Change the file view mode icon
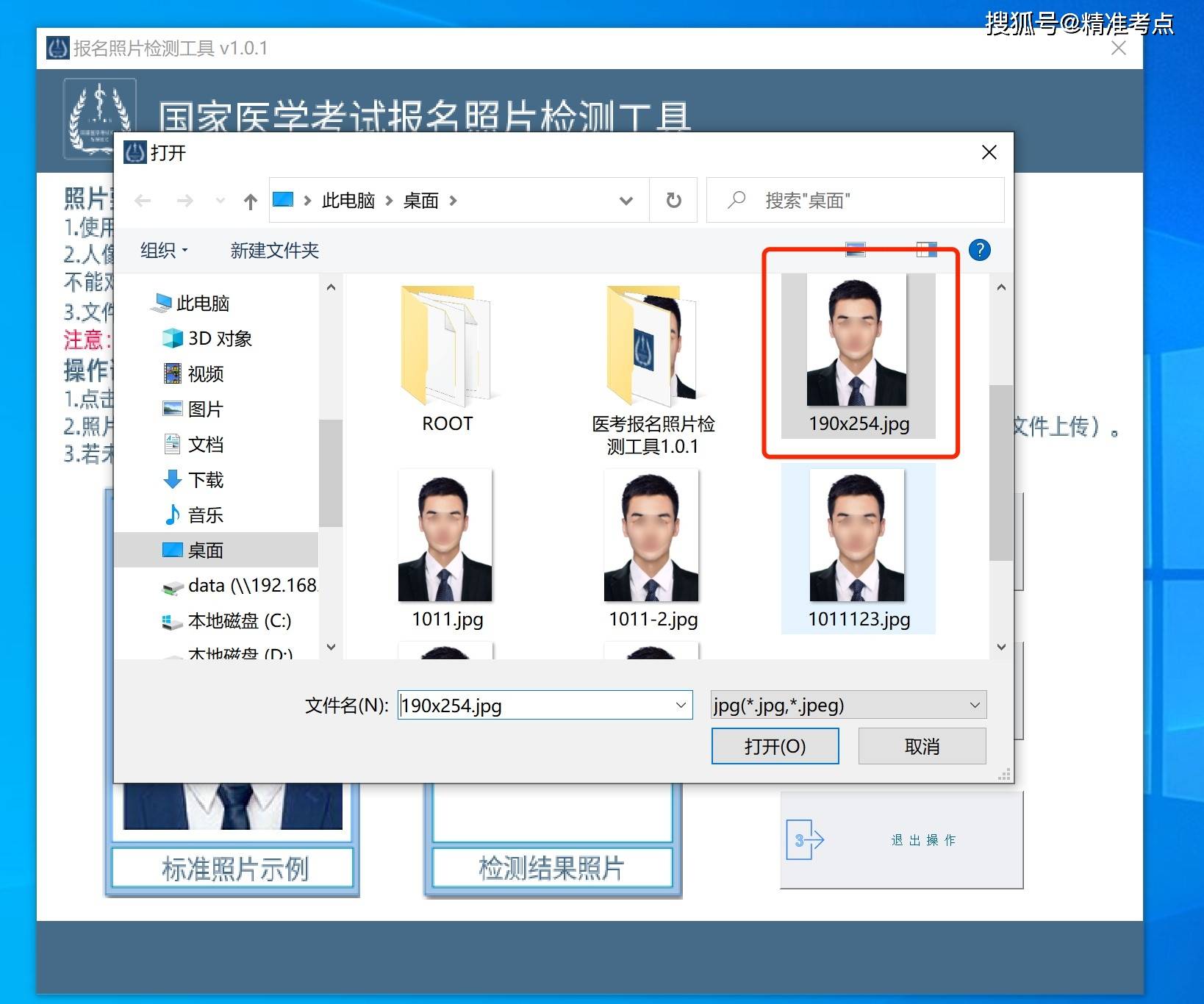Screen dimensions: 1204x1004 [855, 250]
